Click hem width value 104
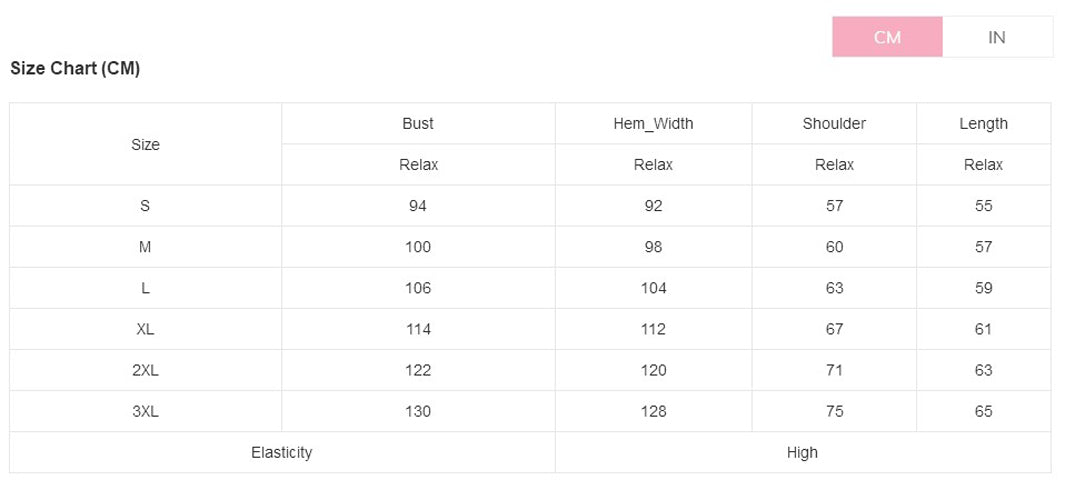The image size is (1065, 490). pos(653,288)
